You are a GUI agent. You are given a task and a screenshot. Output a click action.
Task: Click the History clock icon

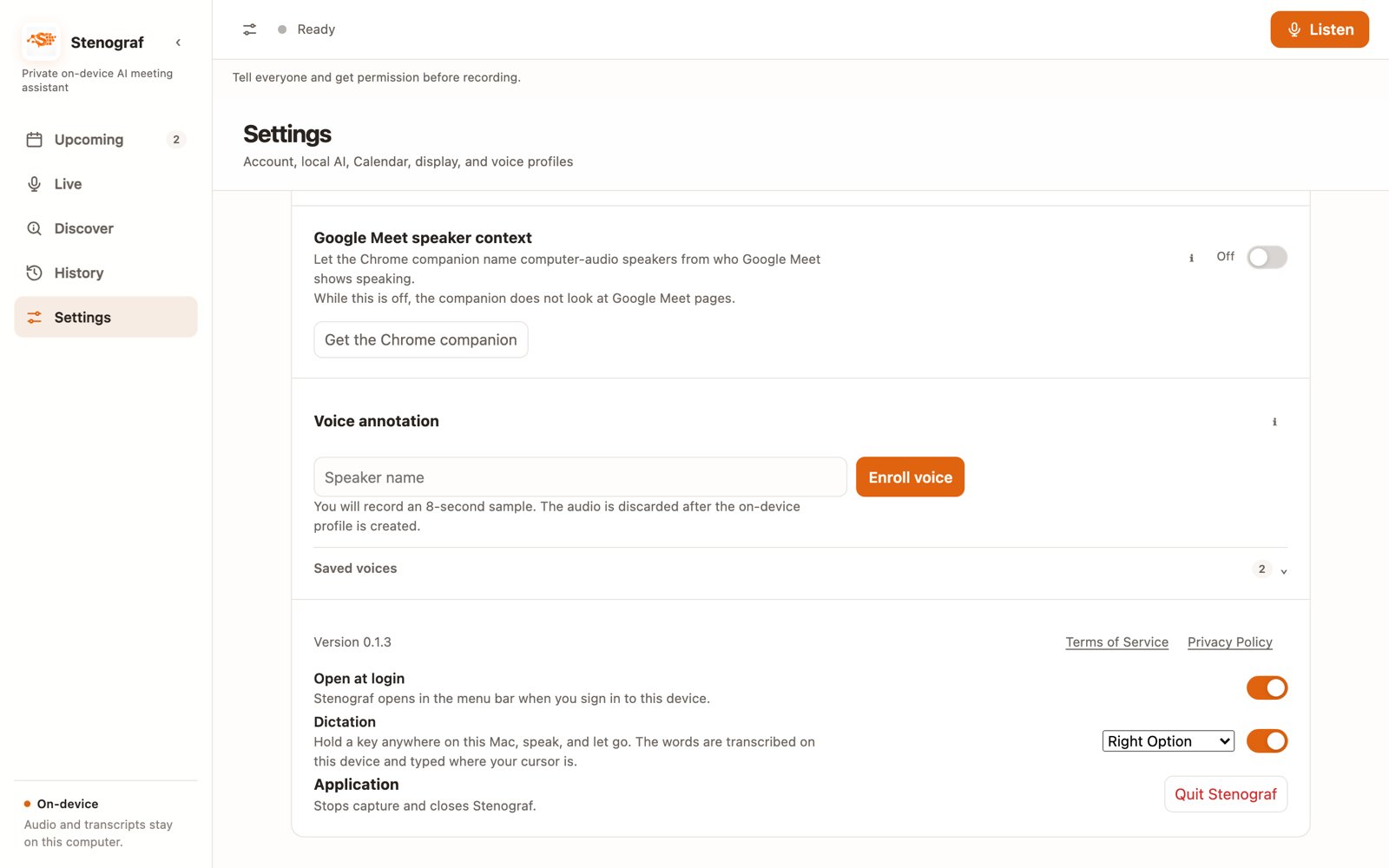click(x=34, y=273)
